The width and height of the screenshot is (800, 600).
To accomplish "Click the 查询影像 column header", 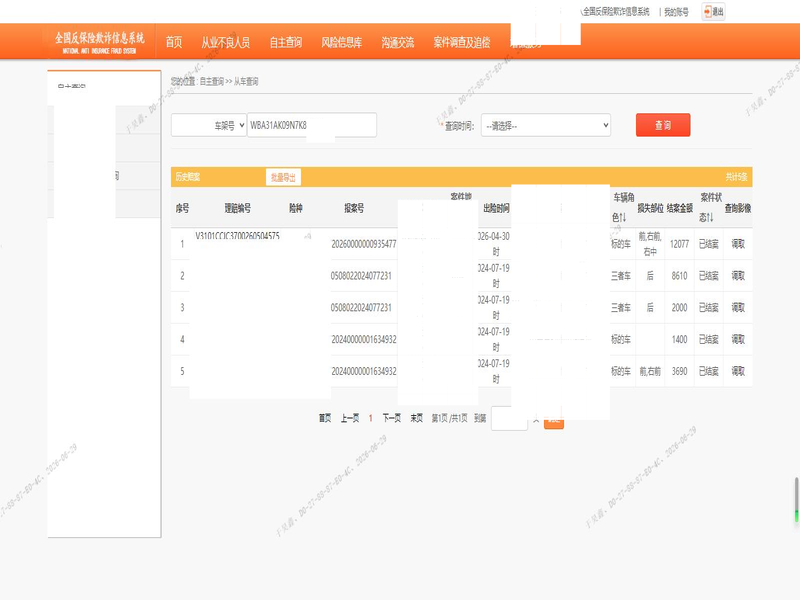I will point(738,208).
